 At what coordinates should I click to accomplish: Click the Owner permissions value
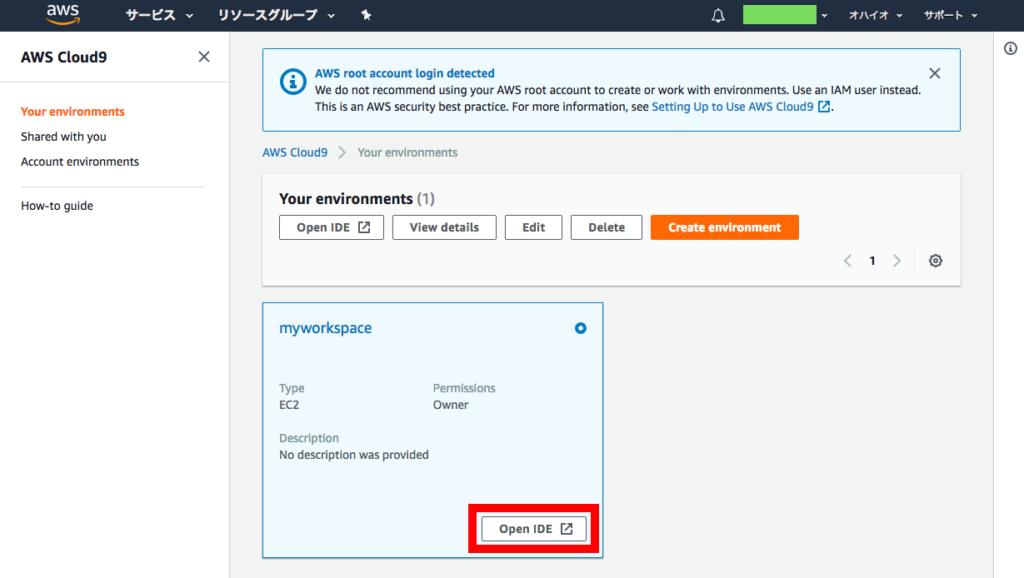[x=450, y=405]
